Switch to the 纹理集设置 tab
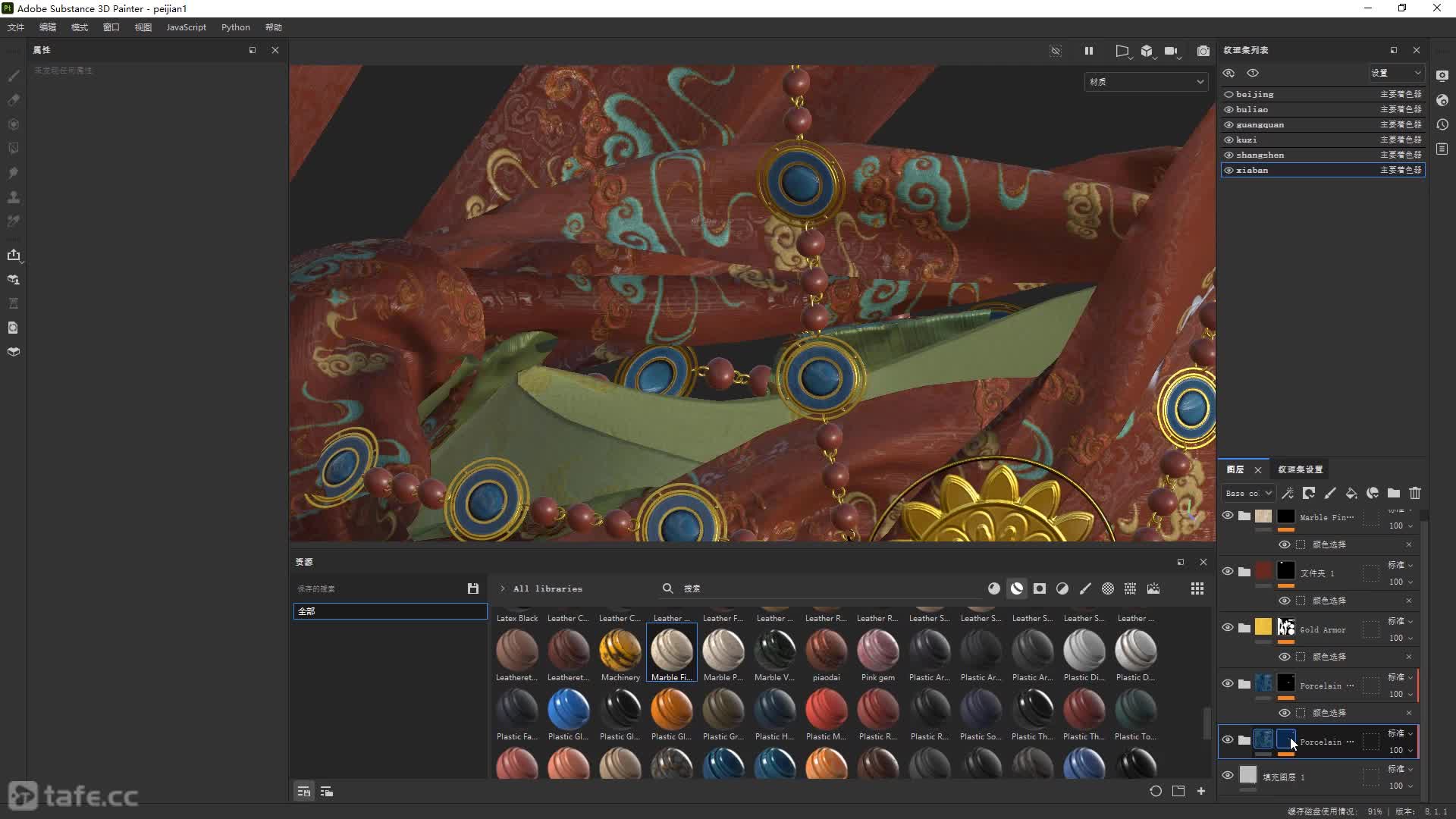Screen dimensions: 1456x819 tap(1300, 470)
